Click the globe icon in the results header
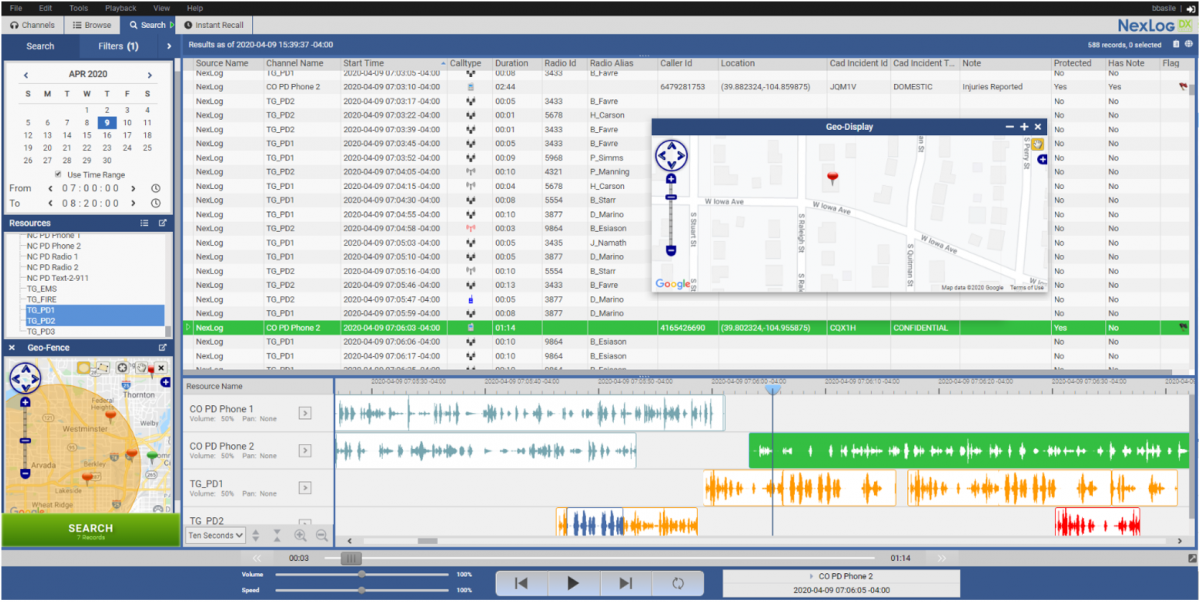This screenshot has width=1200, height=602. click(x=1189, y=44)
